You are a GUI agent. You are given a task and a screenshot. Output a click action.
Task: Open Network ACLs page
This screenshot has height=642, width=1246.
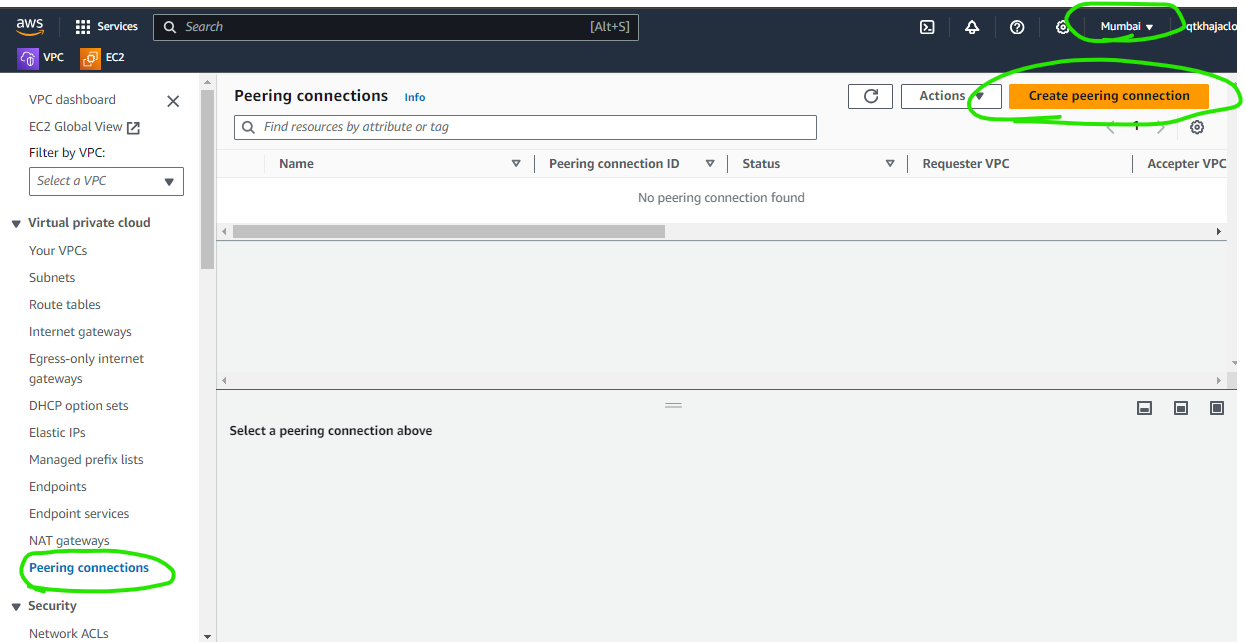click(x=69, y=633)
